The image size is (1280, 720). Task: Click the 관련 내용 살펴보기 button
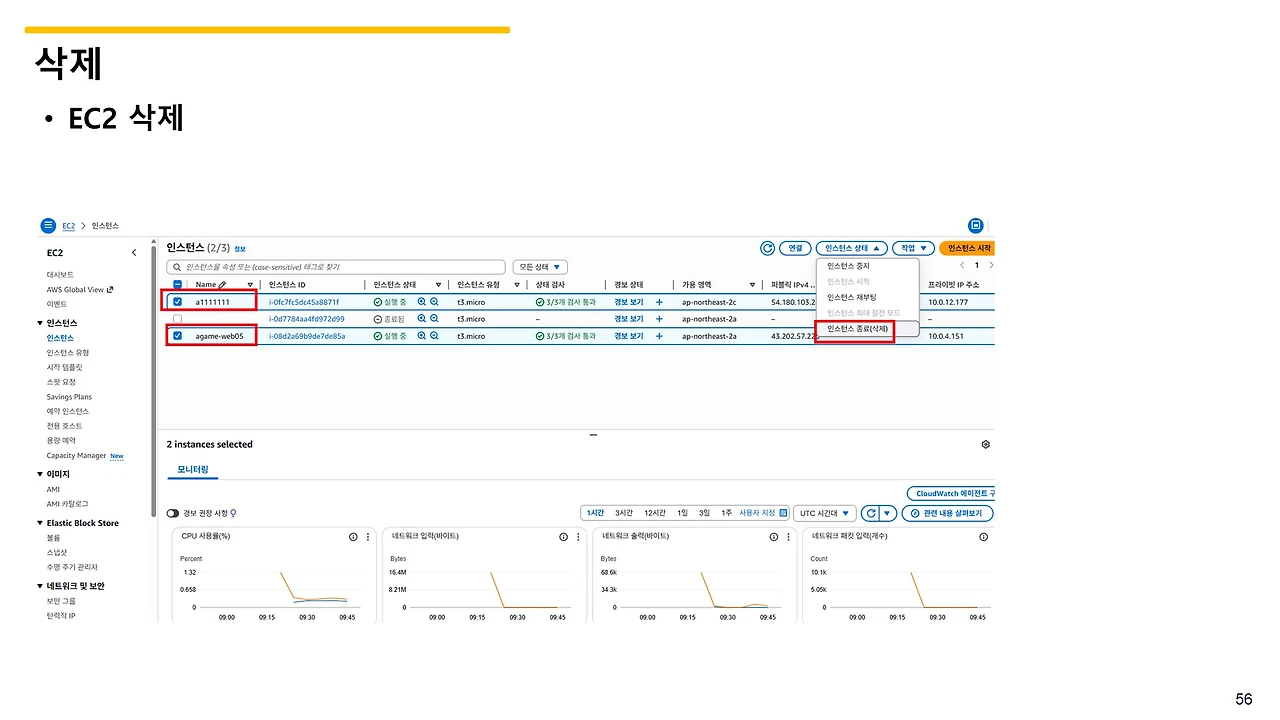click(x=948, y=513)
